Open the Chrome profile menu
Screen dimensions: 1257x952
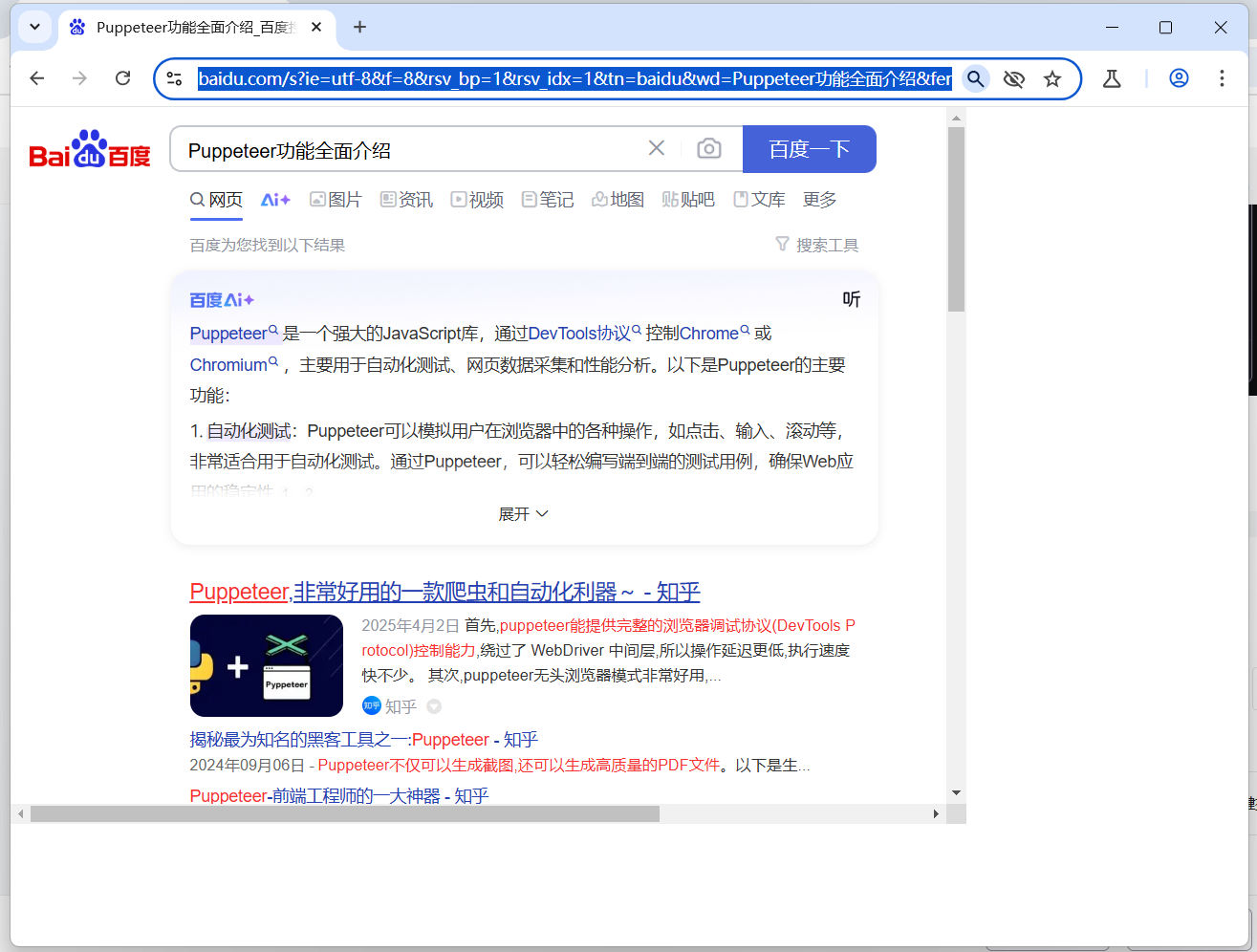point(1179,78)
